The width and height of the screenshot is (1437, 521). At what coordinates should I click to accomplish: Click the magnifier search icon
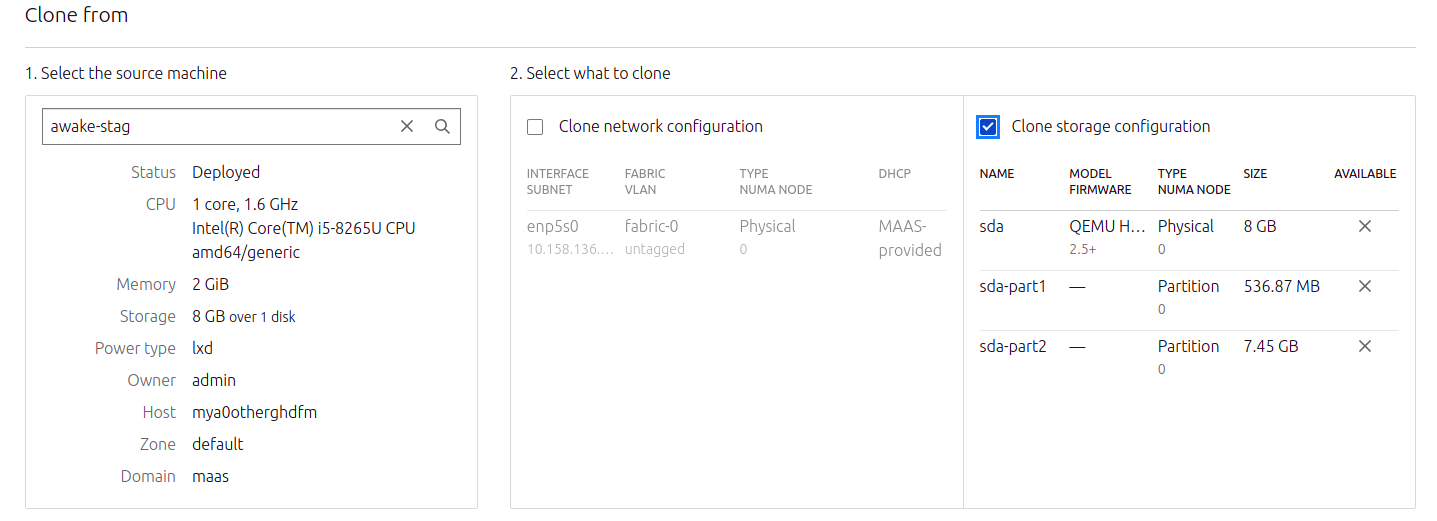click(x=442, y=127)
